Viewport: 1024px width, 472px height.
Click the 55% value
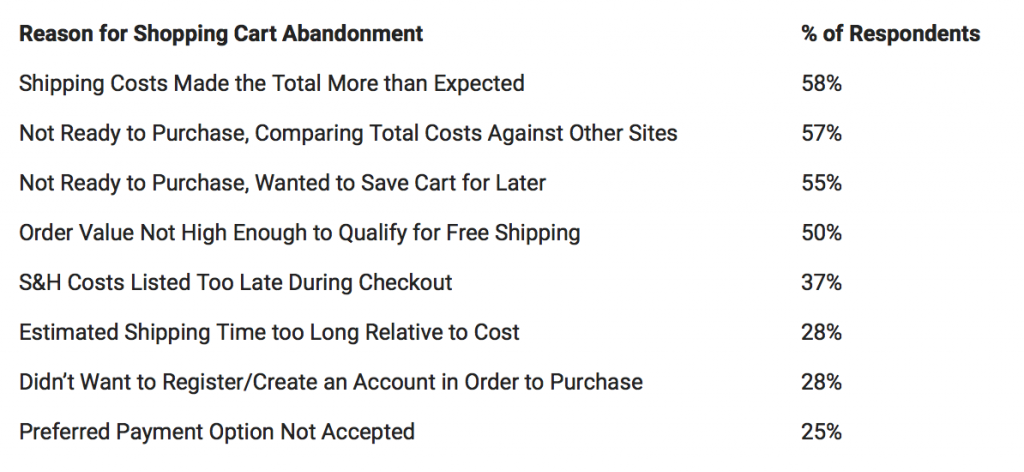(x=822, y=183)
